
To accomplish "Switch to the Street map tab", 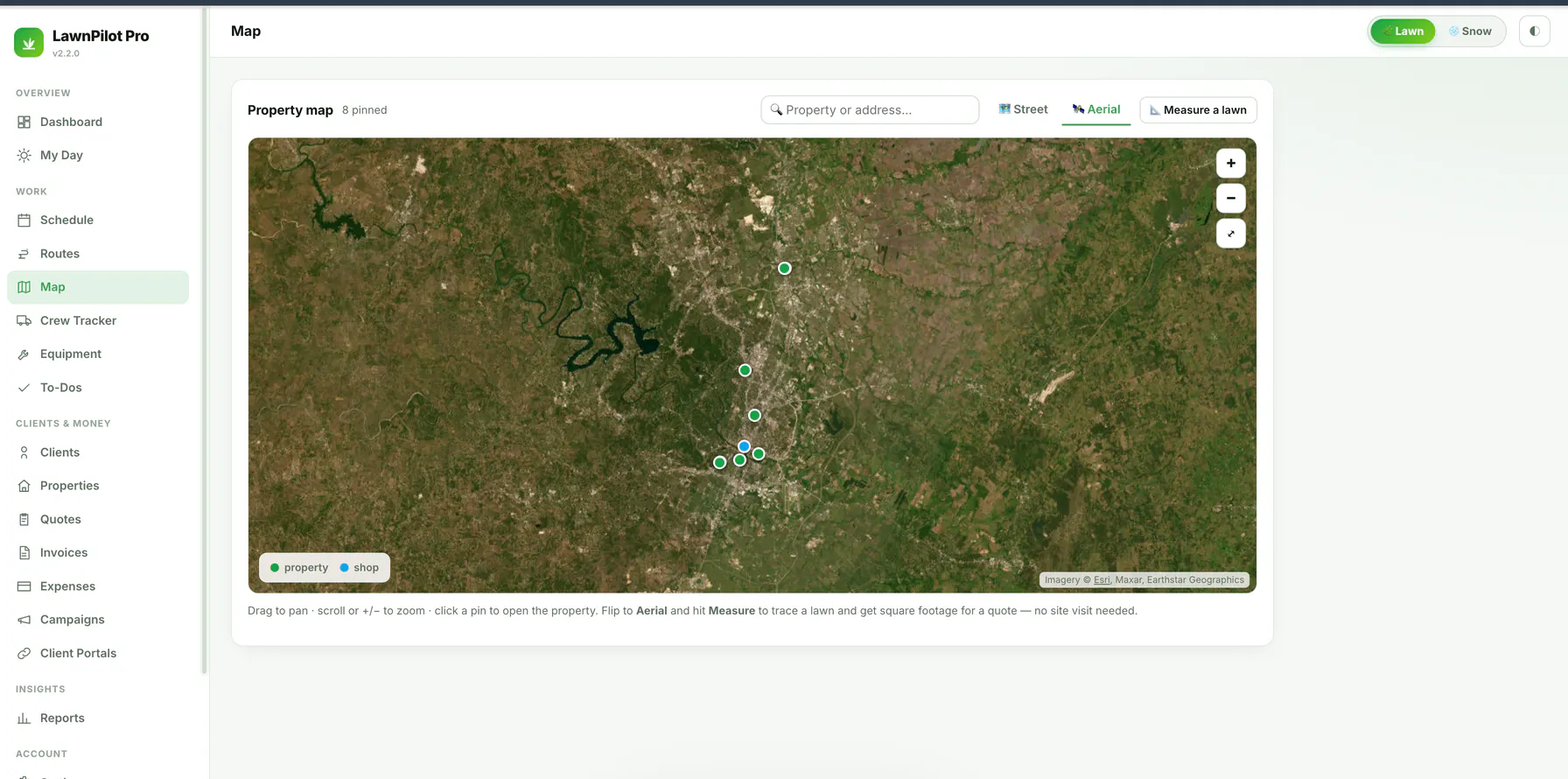I will pyautogui.click(x=1023, y=109).
